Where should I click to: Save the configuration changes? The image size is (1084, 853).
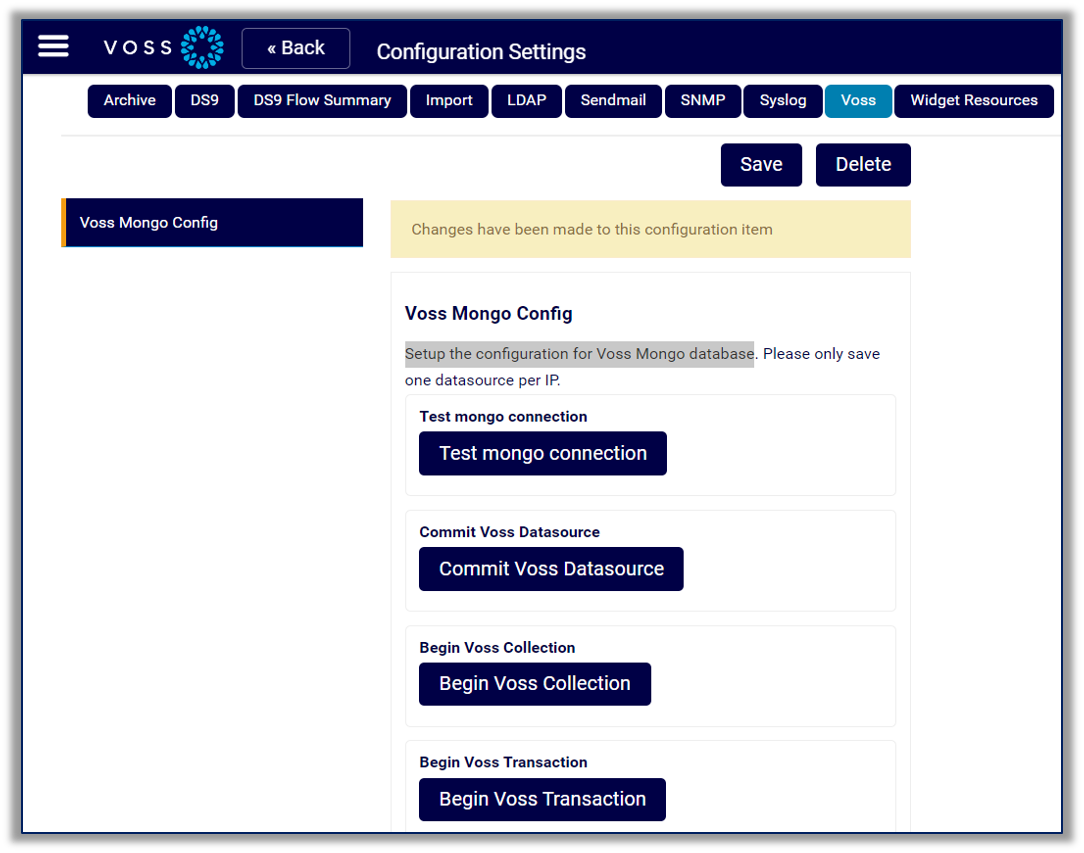(761, 164)
